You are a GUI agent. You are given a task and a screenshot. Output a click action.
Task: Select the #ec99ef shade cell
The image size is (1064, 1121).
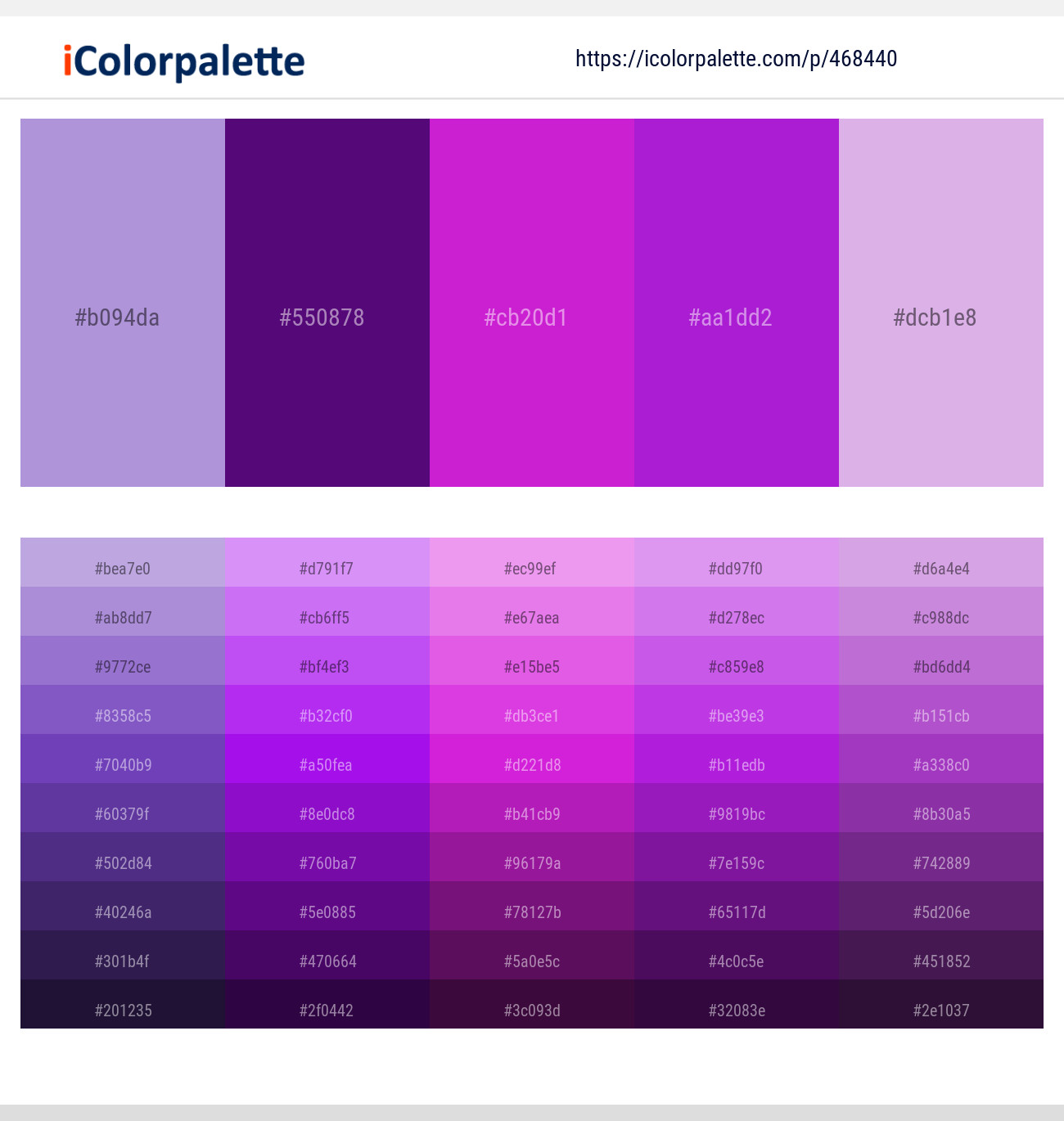click(532, 562)
